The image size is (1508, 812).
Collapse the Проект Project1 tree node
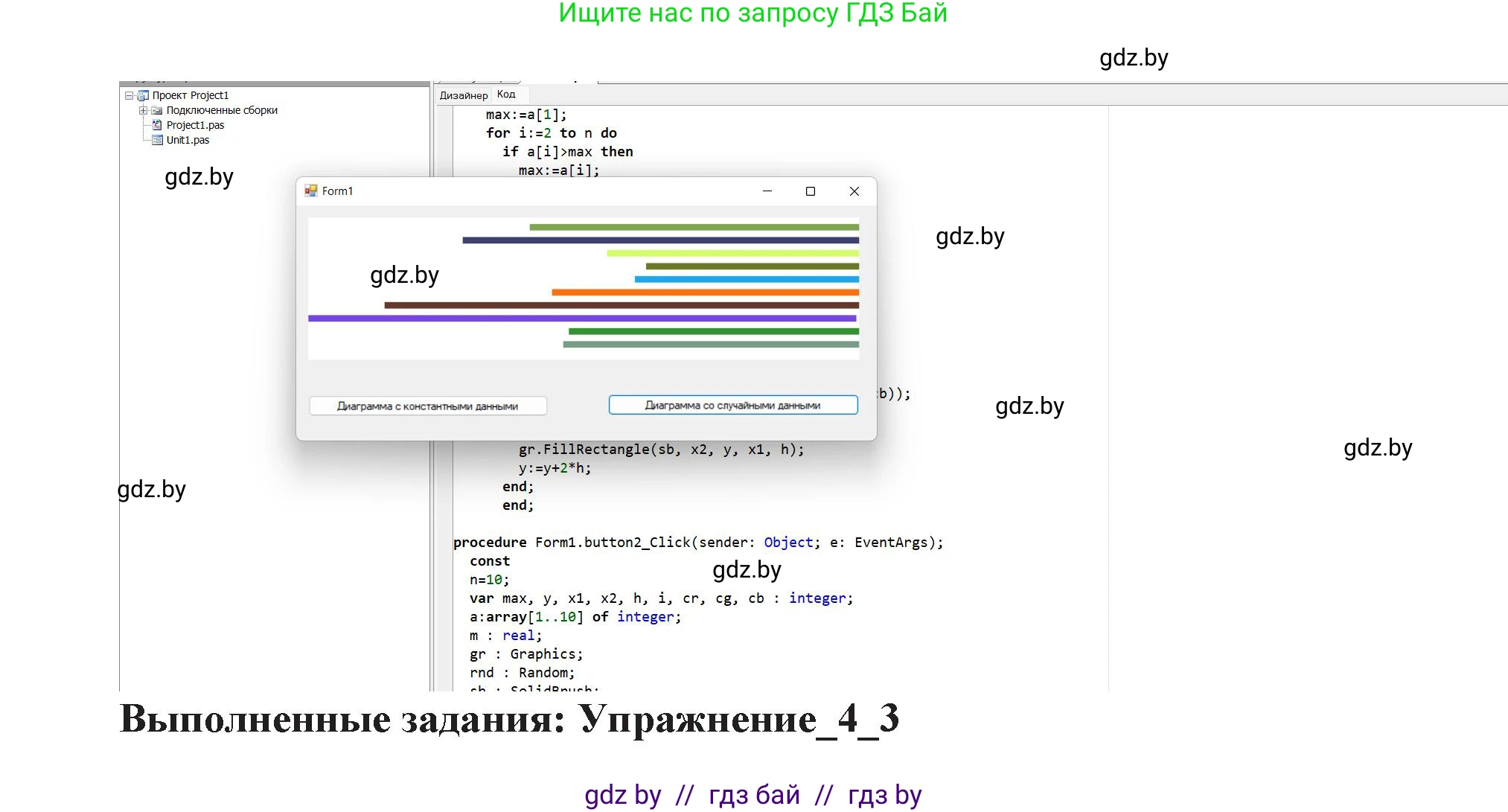tap(130, 95)
